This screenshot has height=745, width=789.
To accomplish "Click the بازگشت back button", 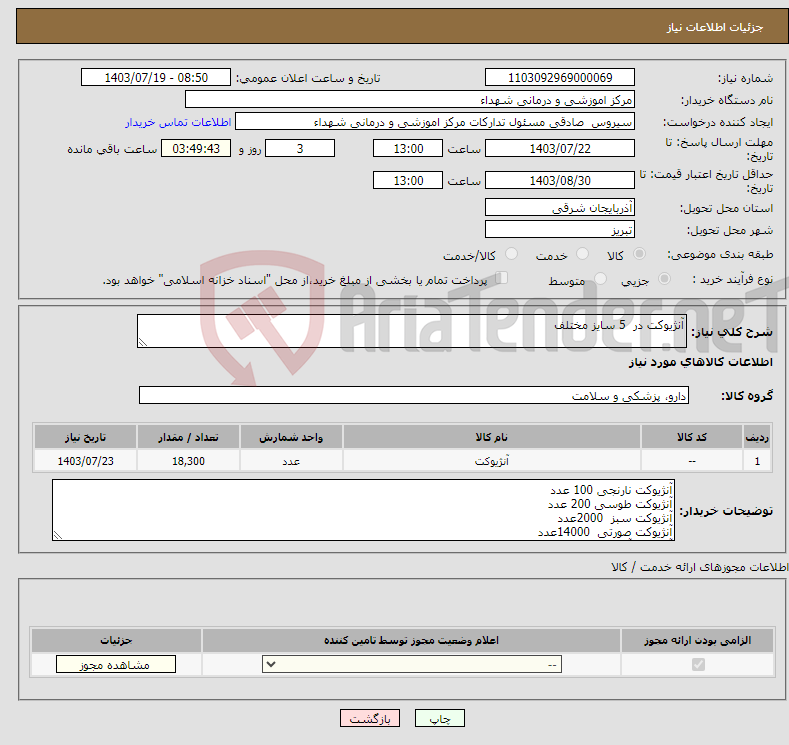I will click(370, 718).
